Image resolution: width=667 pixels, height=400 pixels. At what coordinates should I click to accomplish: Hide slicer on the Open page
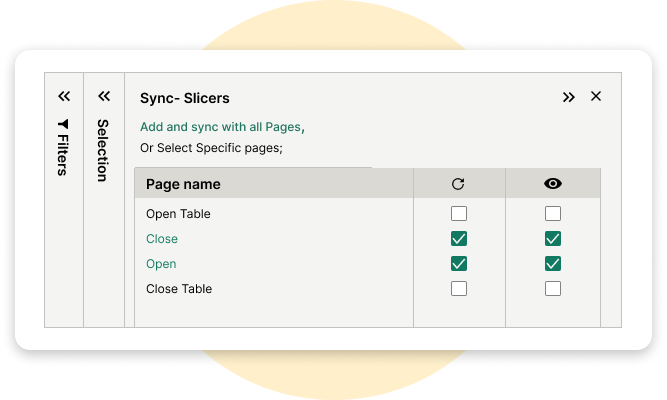click(x=553, y=264)
